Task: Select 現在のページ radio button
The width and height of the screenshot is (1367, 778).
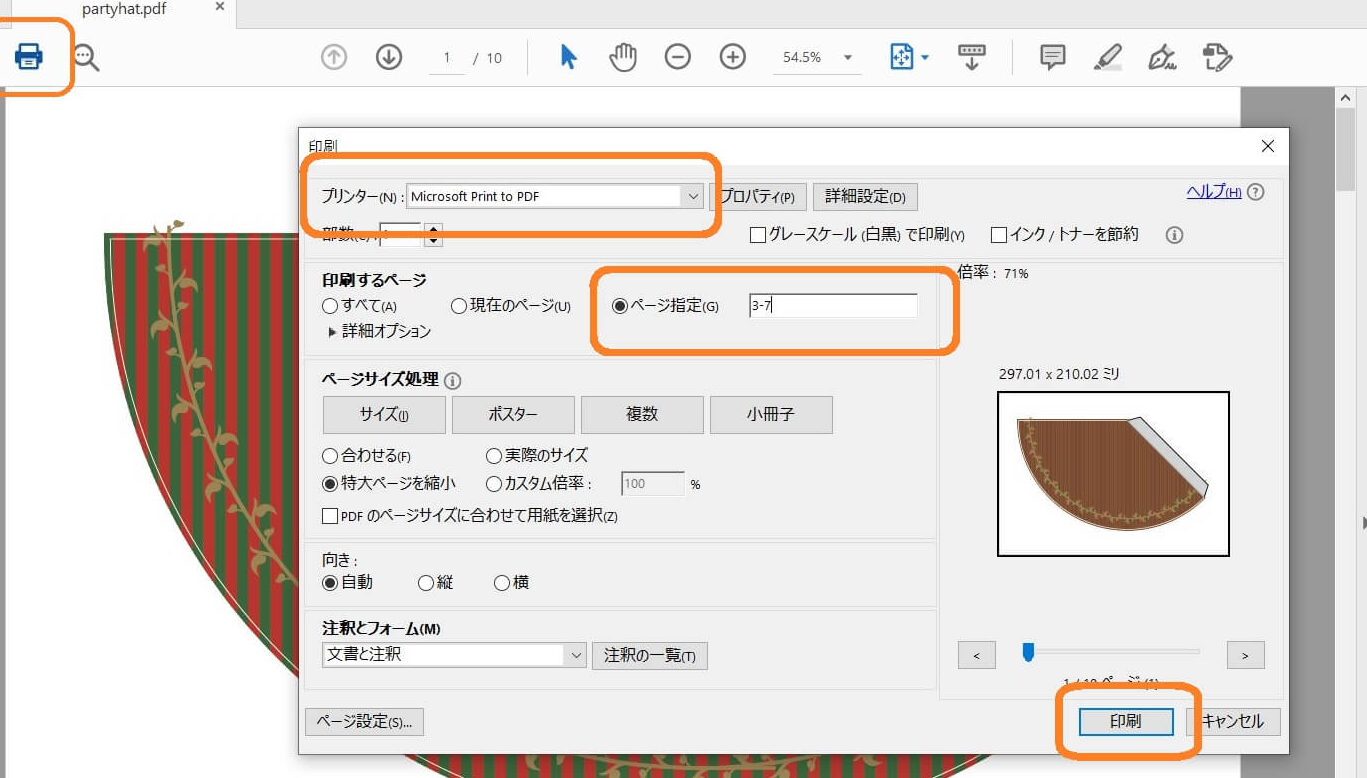Action: pos(459,306)
